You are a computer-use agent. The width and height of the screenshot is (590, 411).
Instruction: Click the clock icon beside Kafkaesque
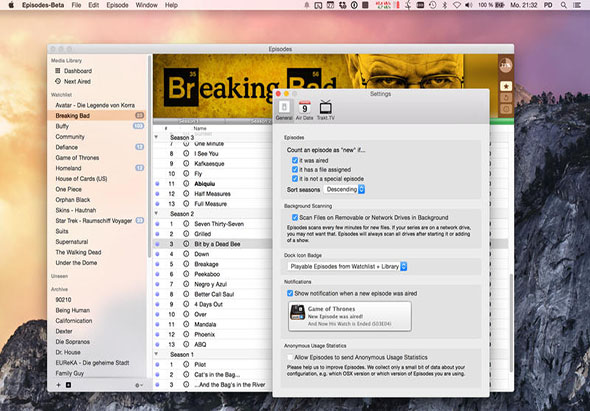pos(186,163)
